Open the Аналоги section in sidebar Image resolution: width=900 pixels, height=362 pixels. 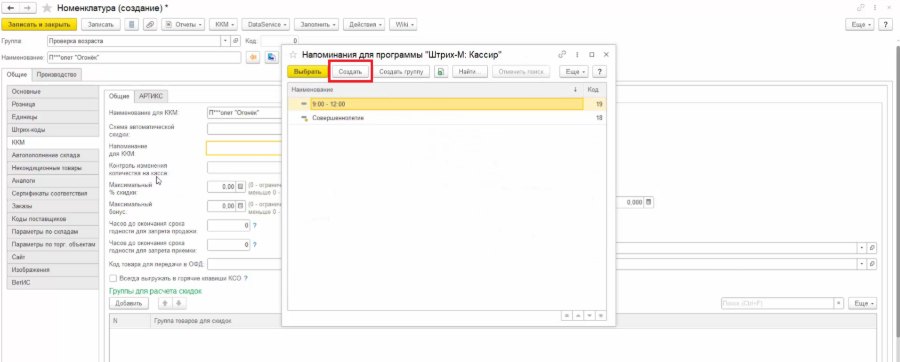53,180
